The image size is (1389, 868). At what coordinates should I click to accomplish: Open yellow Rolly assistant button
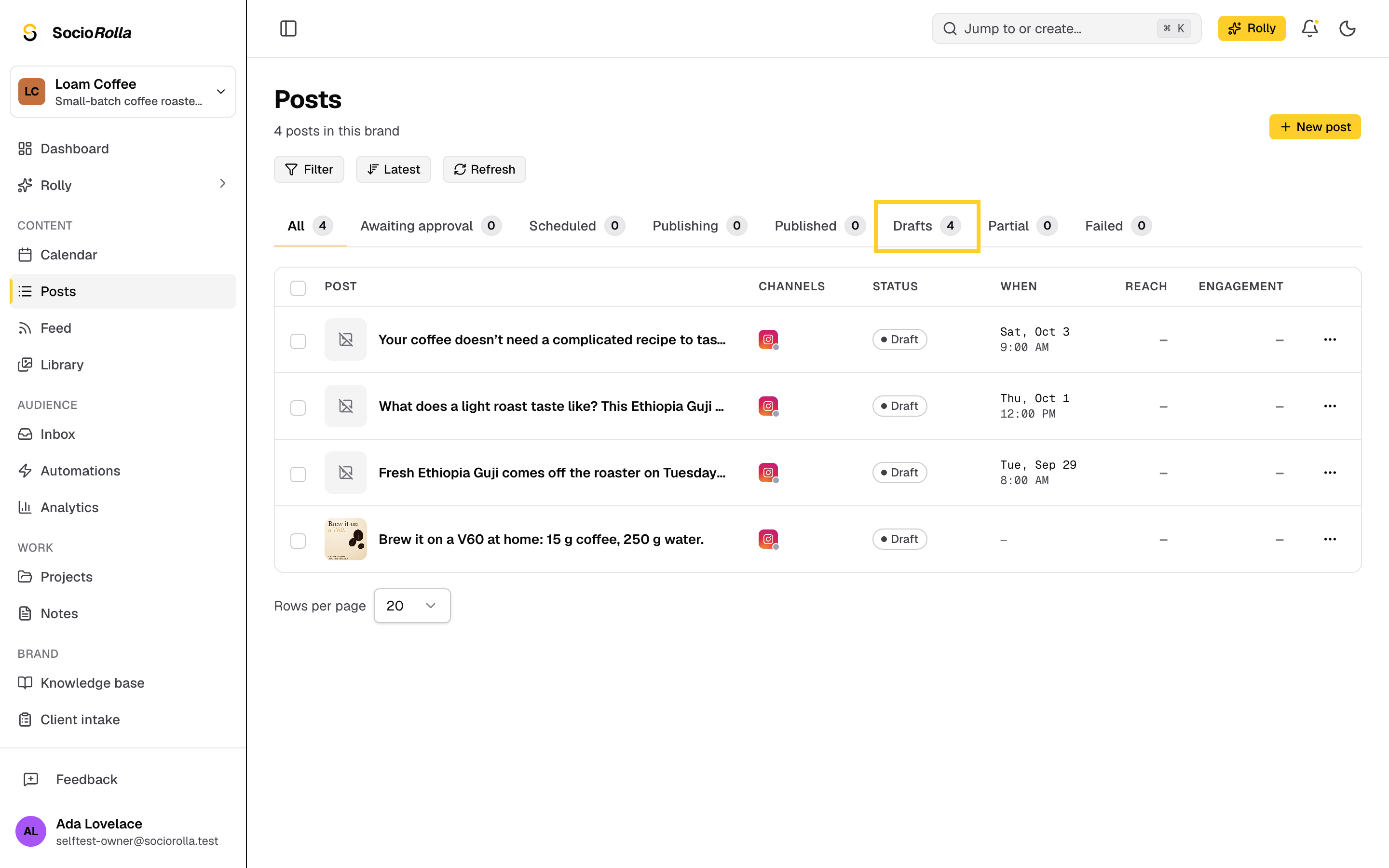[1251, 29]
